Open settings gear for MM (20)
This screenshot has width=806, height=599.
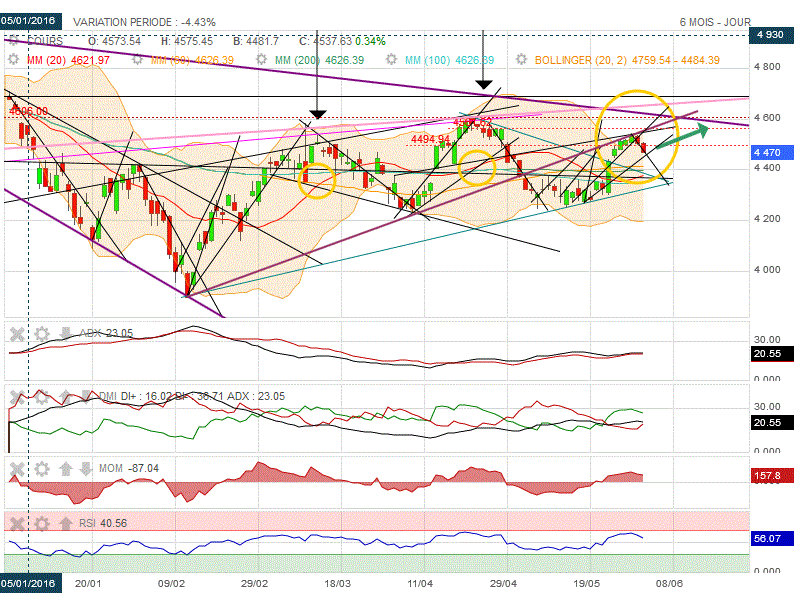pyautogui.click(x=14, y=60)
